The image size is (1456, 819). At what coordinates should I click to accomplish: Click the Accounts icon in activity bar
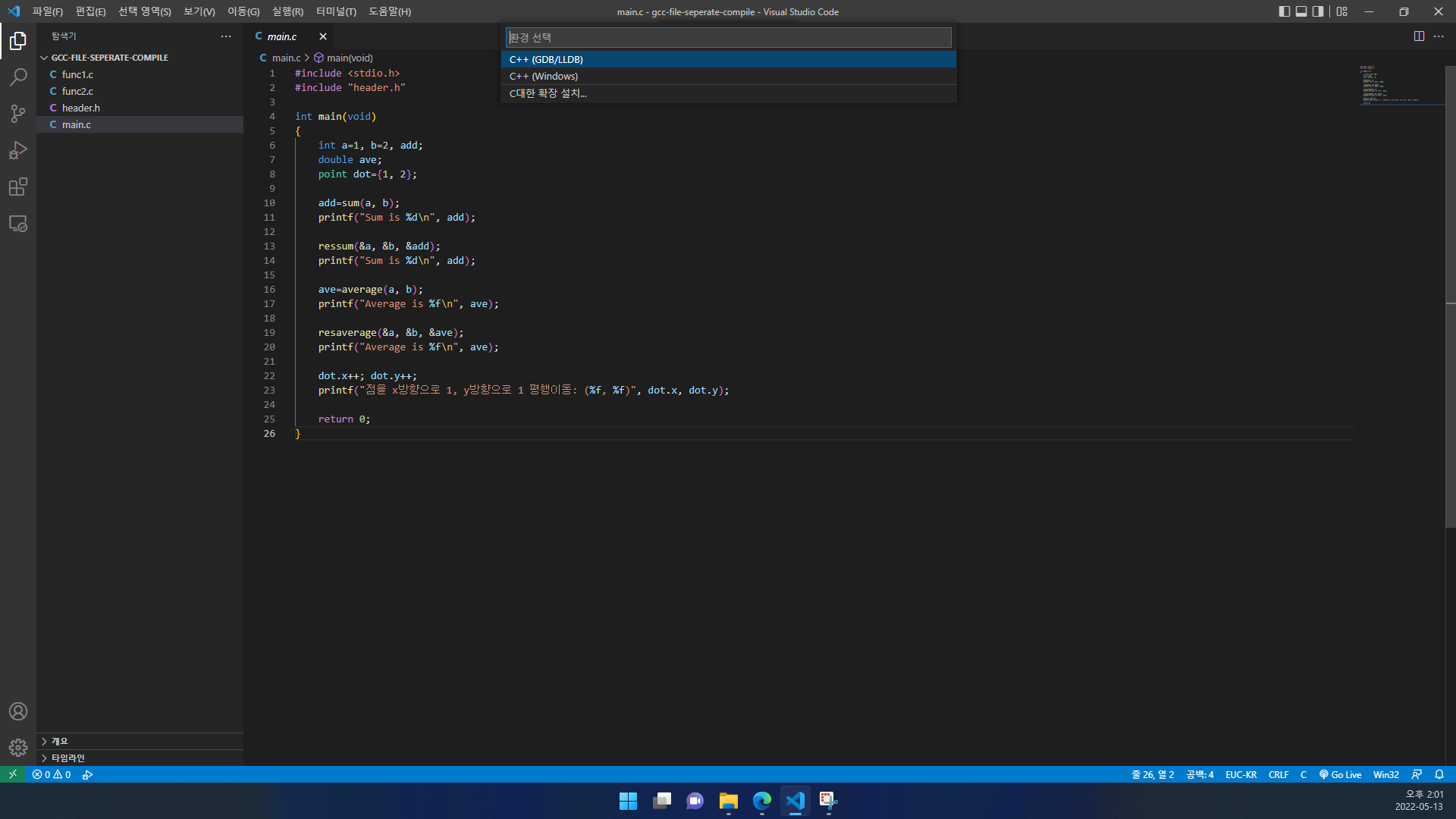coord(18,711)
